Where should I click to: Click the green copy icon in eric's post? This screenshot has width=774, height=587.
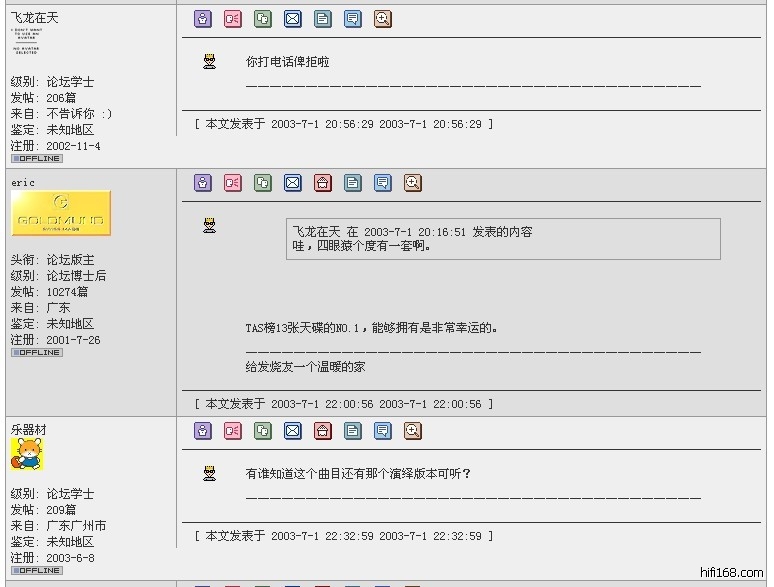(x=262, y=183)
